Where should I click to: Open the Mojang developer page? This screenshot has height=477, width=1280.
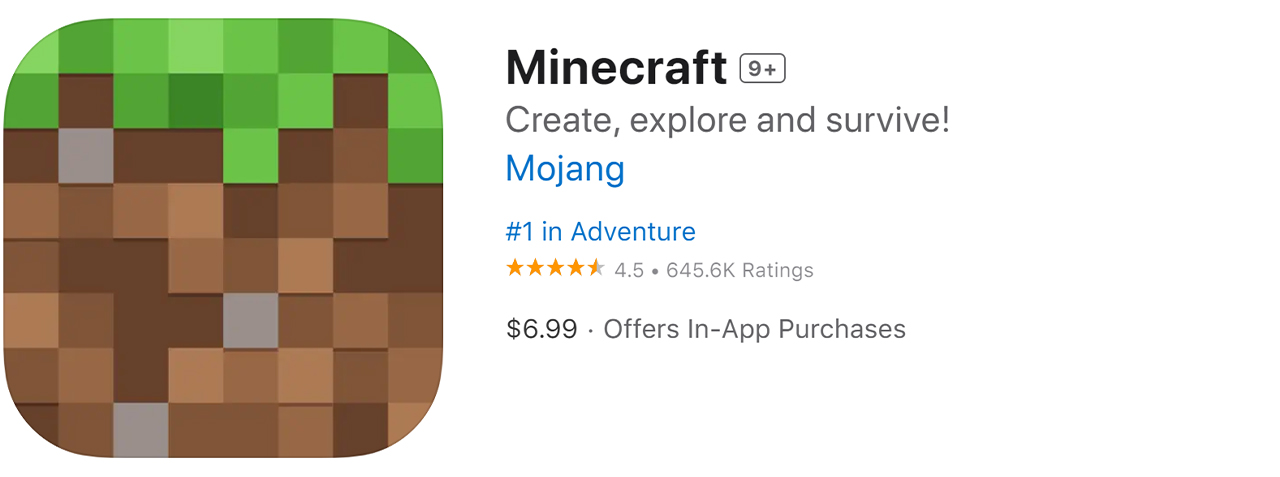(x=565, y=168)
